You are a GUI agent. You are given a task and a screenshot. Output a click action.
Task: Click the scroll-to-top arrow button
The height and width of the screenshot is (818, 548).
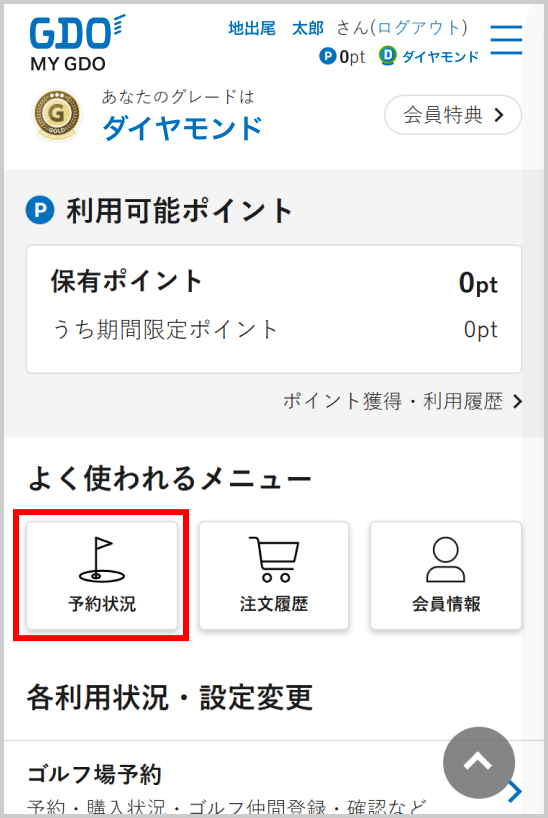(x=479, y=763)
